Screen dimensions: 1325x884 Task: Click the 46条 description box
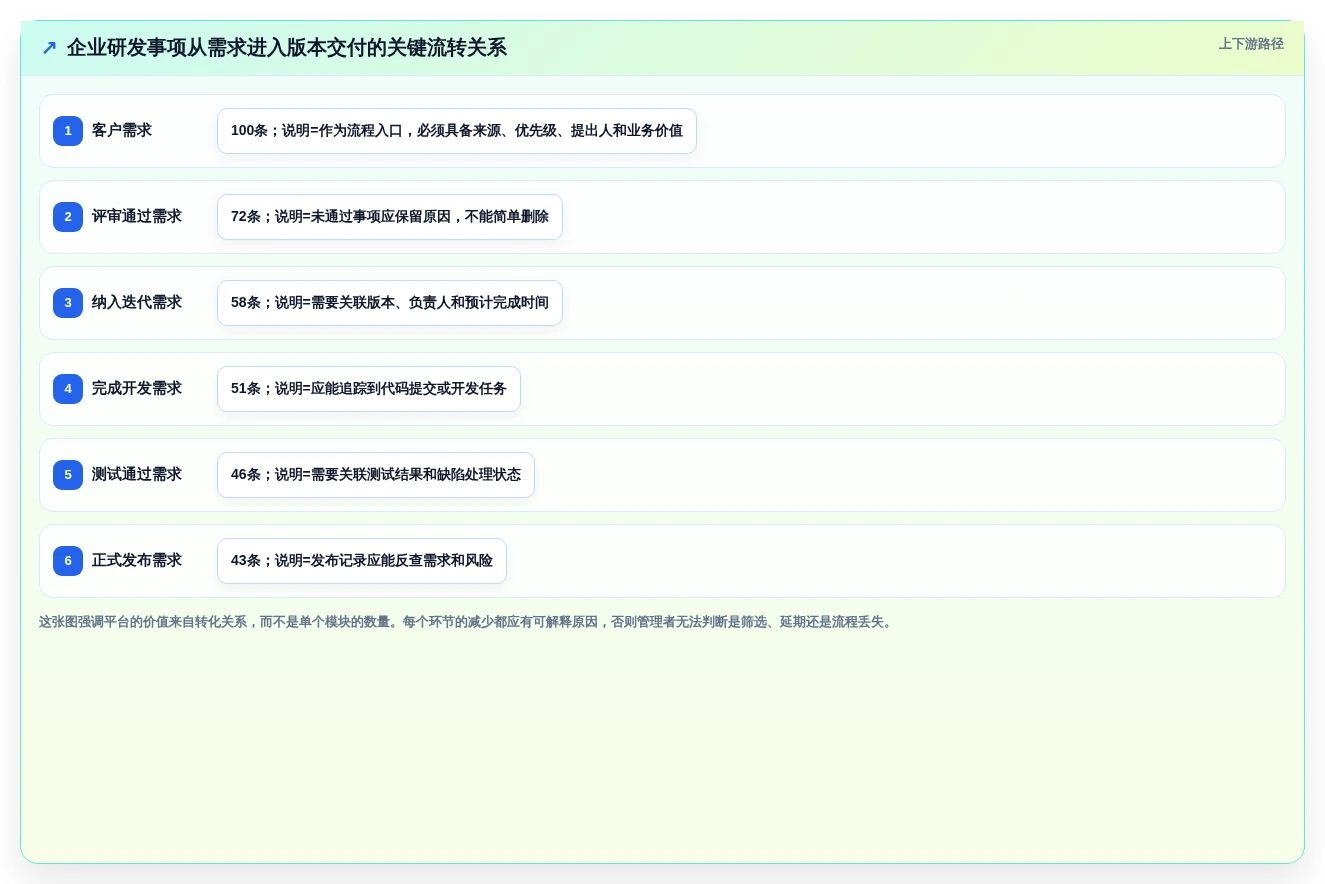pos(376,475)
